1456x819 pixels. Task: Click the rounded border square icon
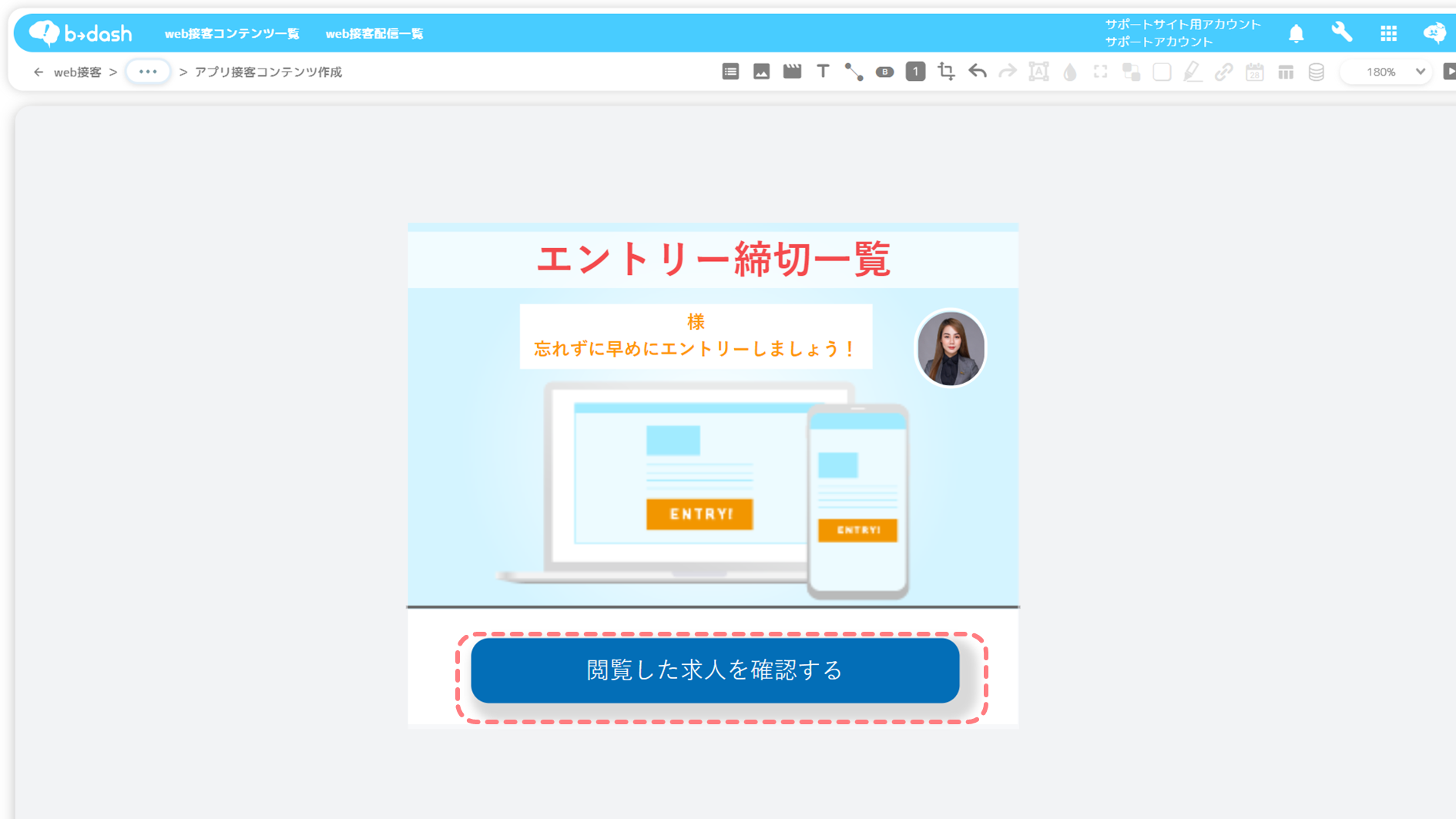point(1162,72)
